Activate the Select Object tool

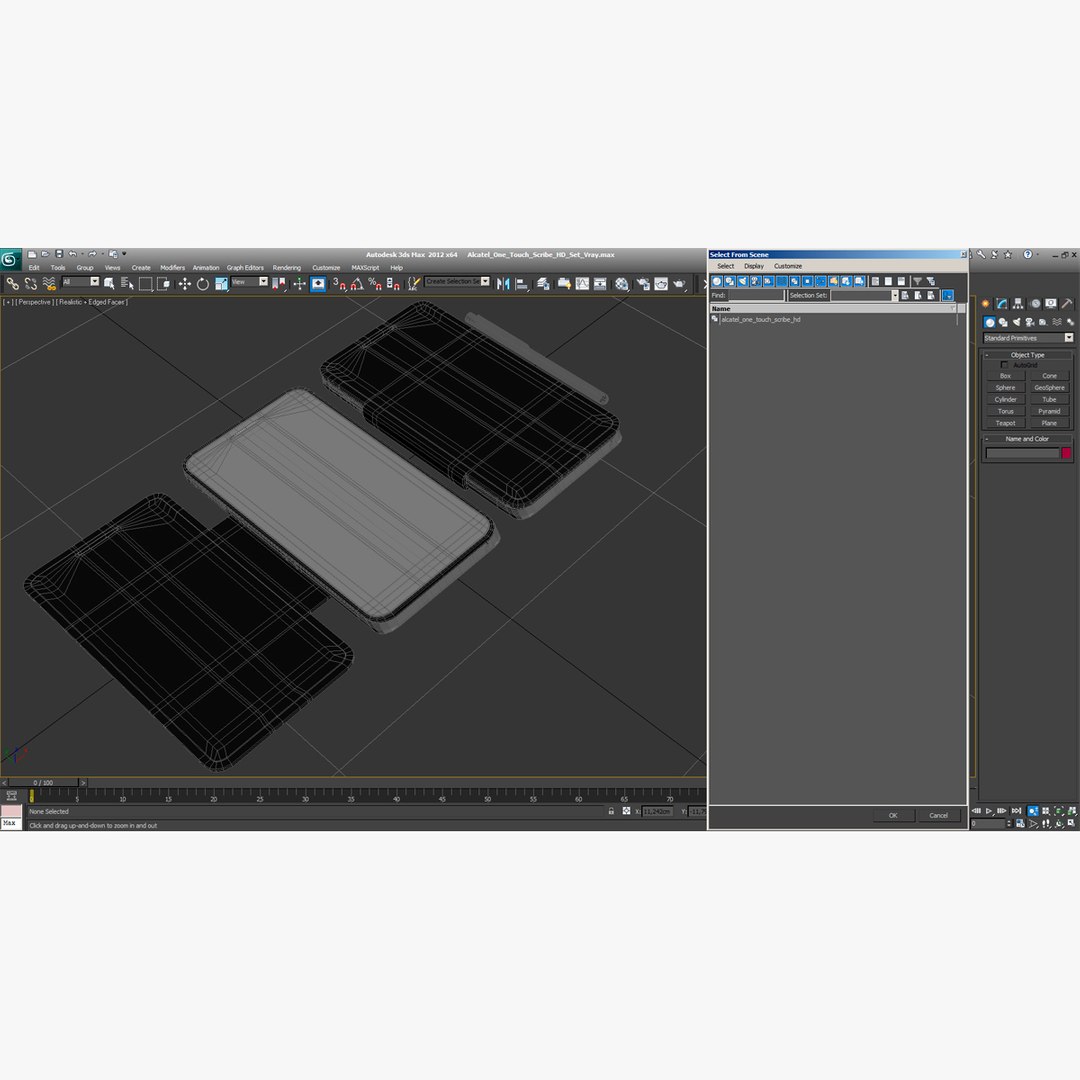(x=109, y=283)
